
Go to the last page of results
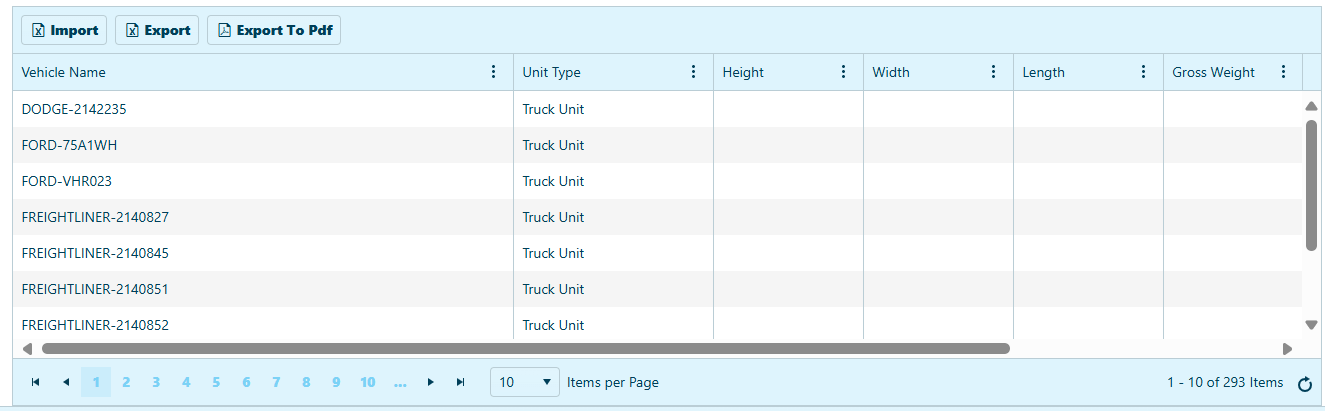[460, 382]
